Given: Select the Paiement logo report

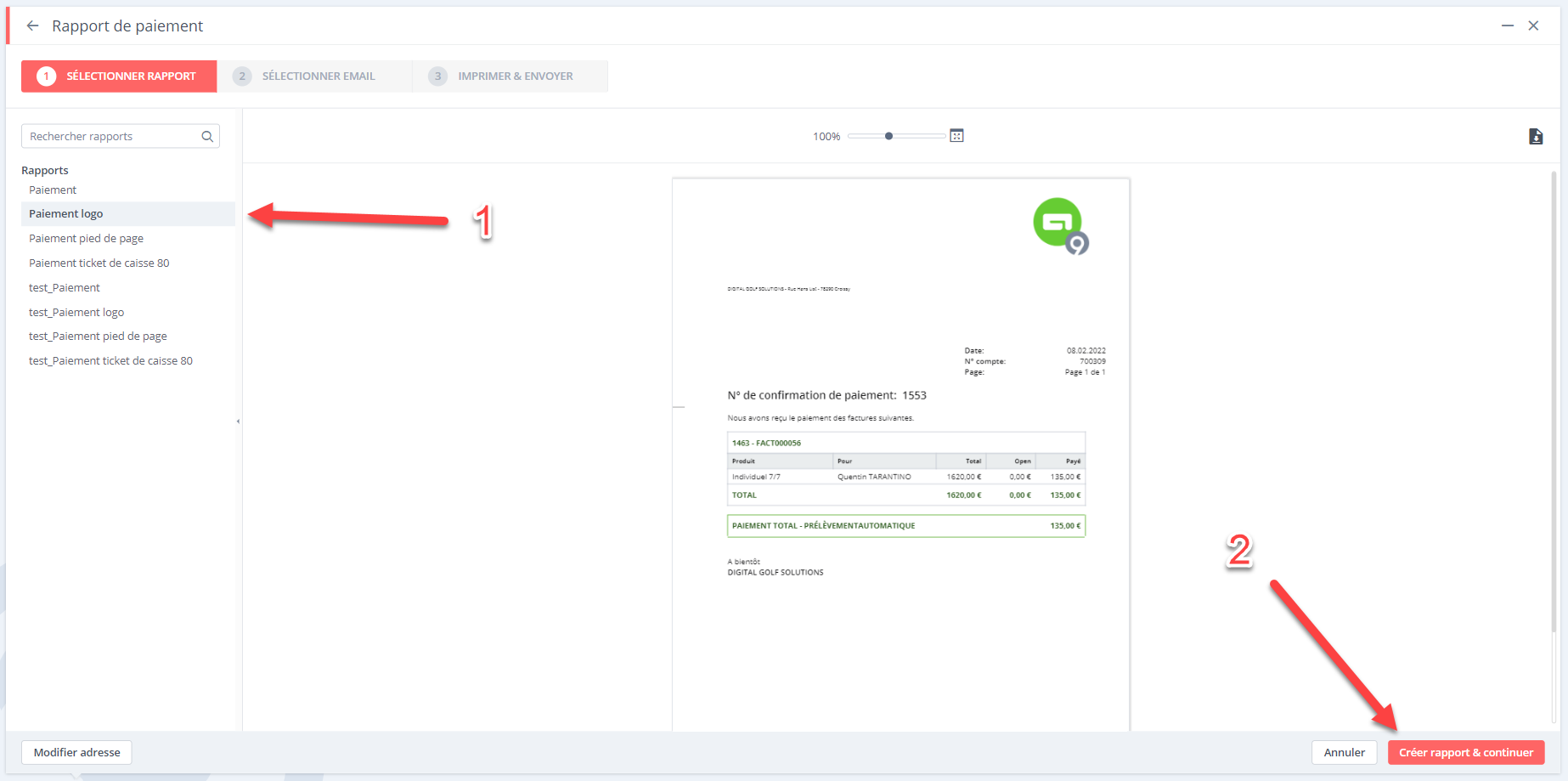Looking at the screenshot, I should [x=128, y=213].
